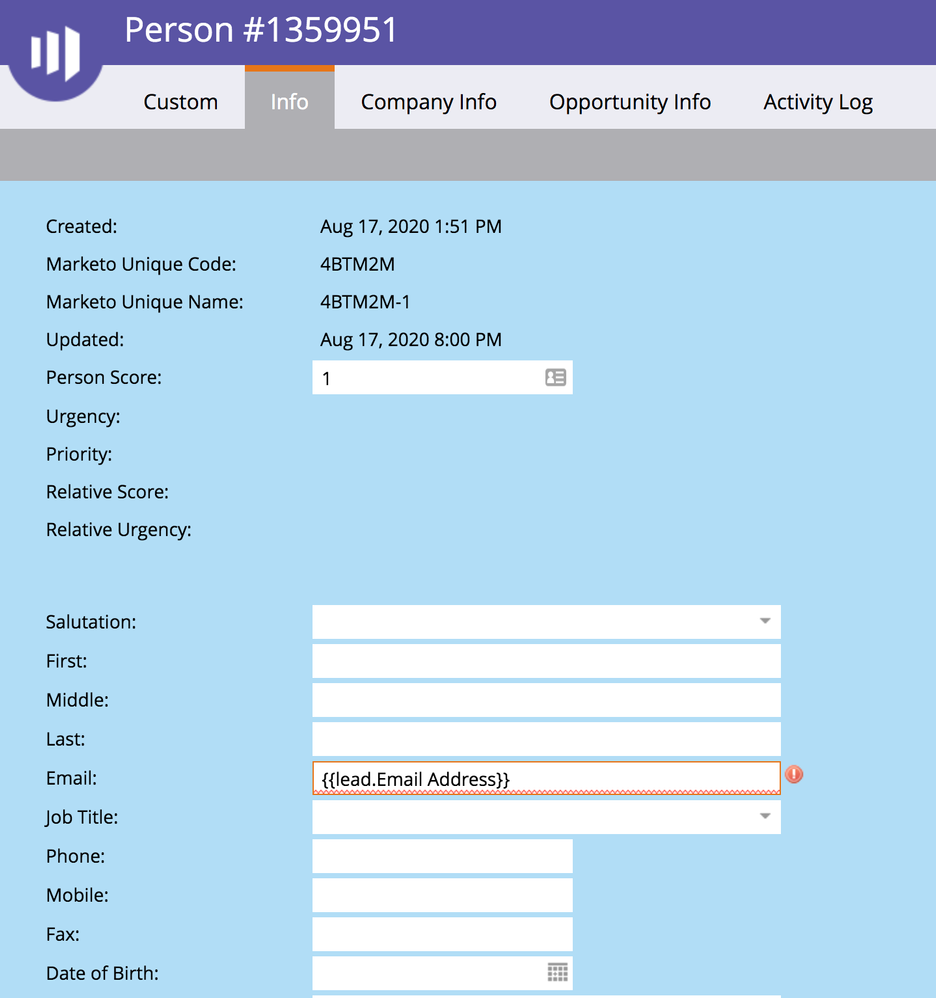The height and width of the screenshot is (998, 936).
Task: Click the Person #1359951 title
Action: tap(261, 30)
